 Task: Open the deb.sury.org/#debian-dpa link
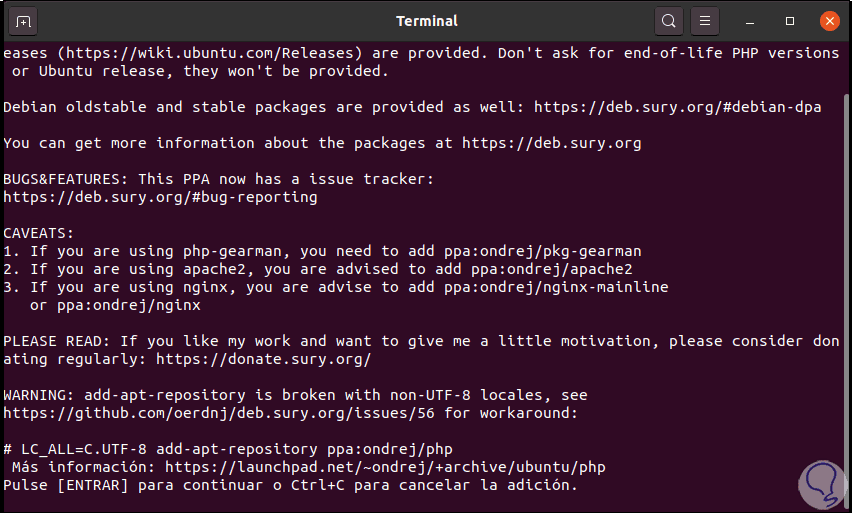pyautogui.click(x=677, y=107)
